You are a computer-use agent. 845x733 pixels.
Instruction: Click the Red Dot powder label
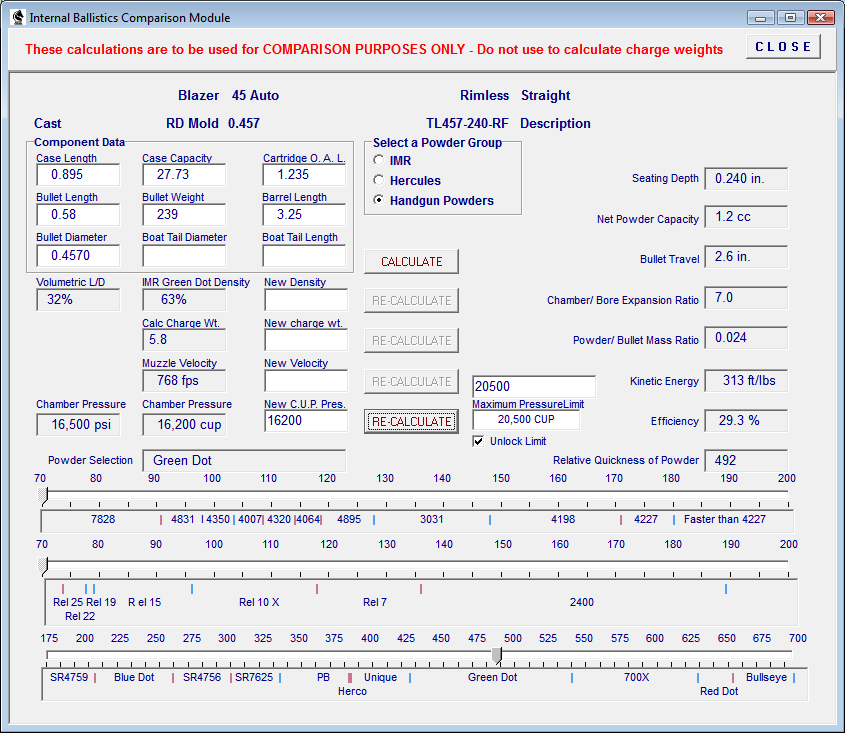tap(719, 691)
